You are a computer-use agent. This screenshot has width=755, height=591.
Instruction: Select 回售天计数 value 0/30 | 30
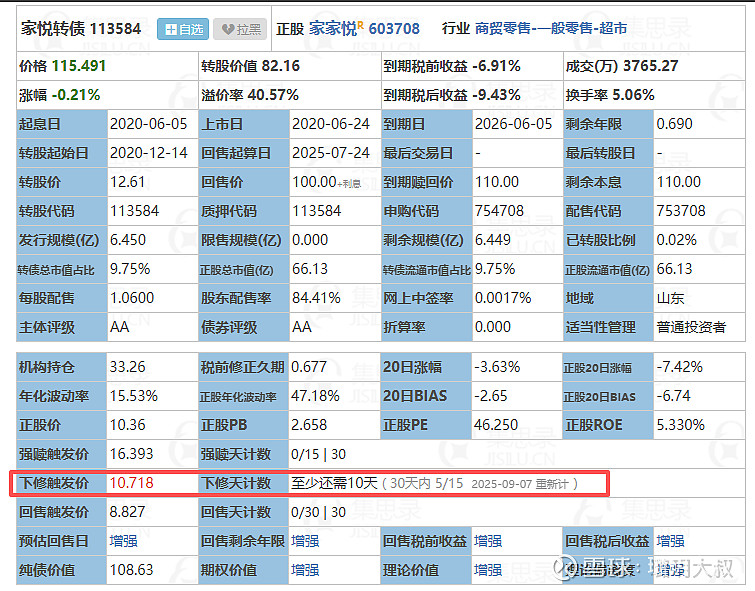pos(318,512)
